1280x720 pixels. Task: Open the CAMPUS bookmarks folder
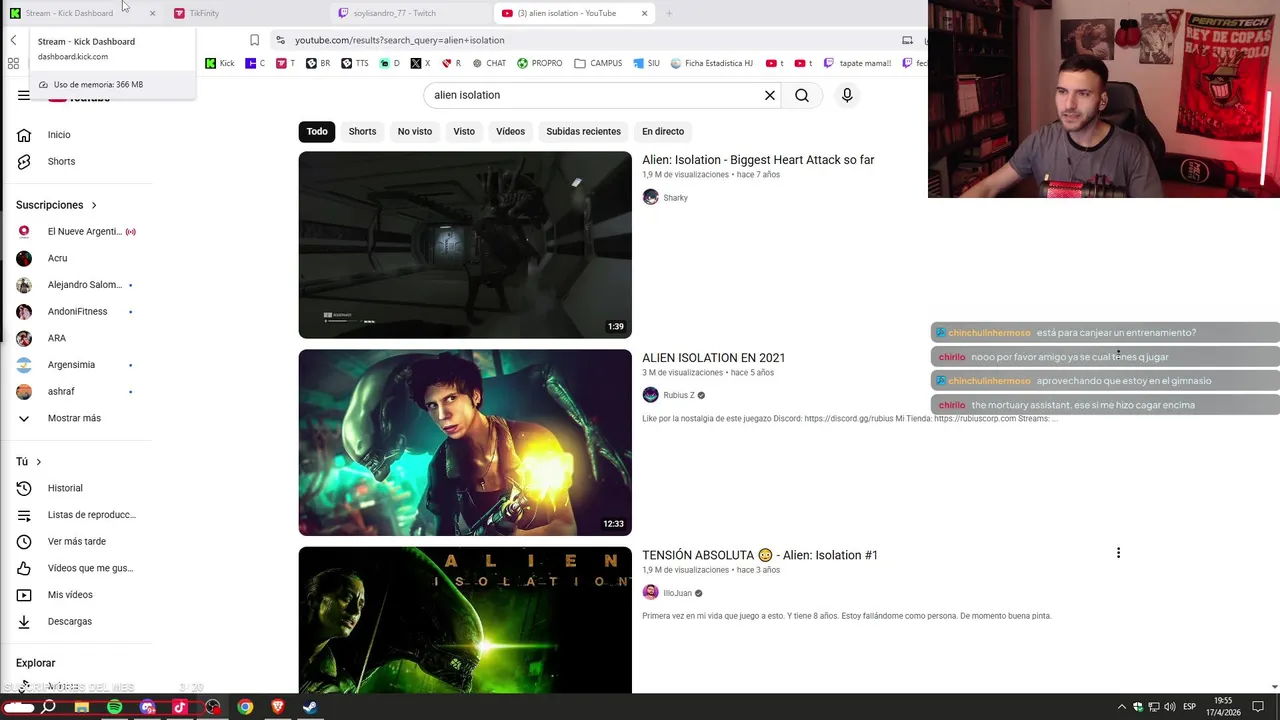tap(598, 63)
